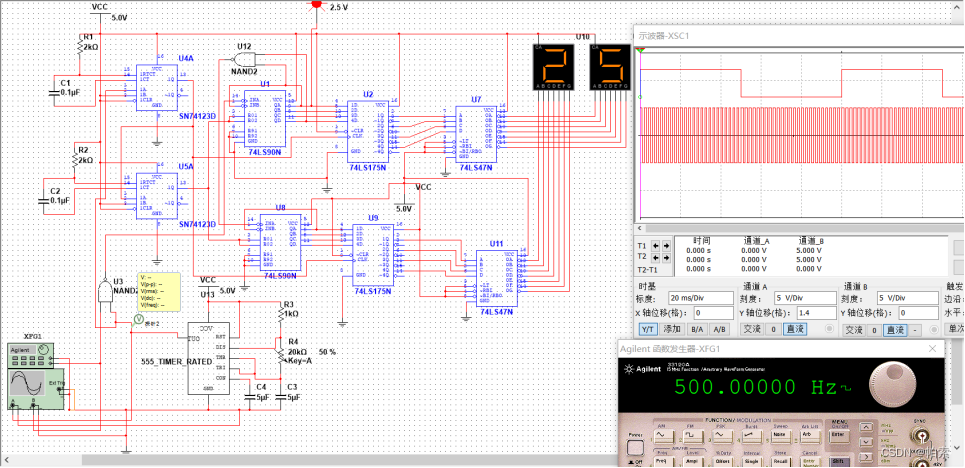Image resolution: width=965 pixels, height=468 pixels.
Task: Click channel B scale field 5 V/Div
Action: (908, 298)
